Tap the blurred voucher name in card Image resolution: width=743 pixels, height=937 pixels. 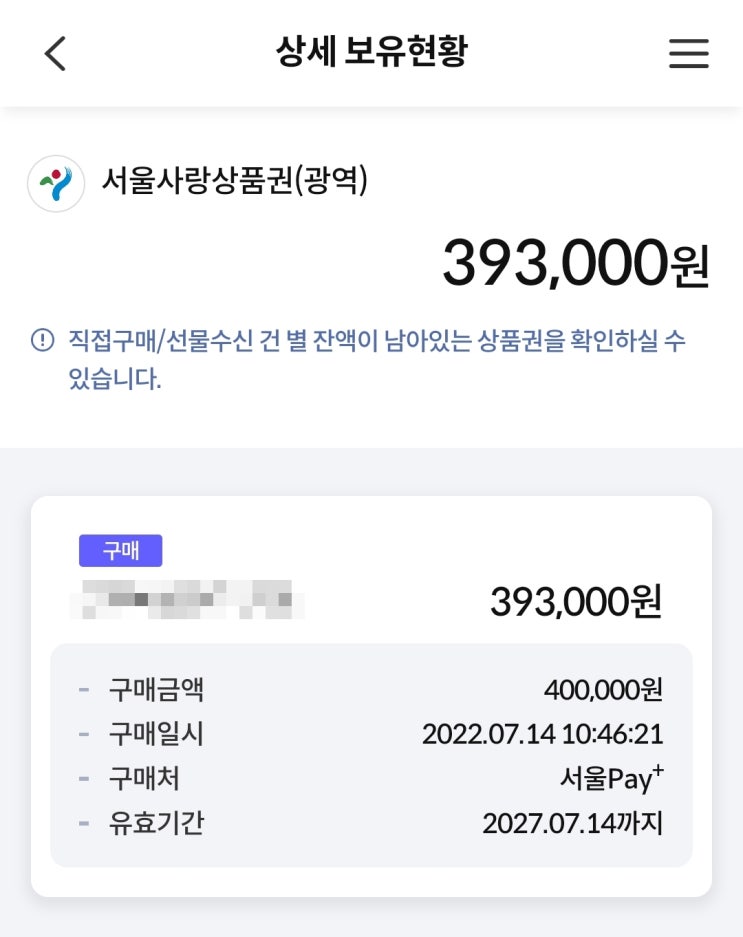pos(187,601)
